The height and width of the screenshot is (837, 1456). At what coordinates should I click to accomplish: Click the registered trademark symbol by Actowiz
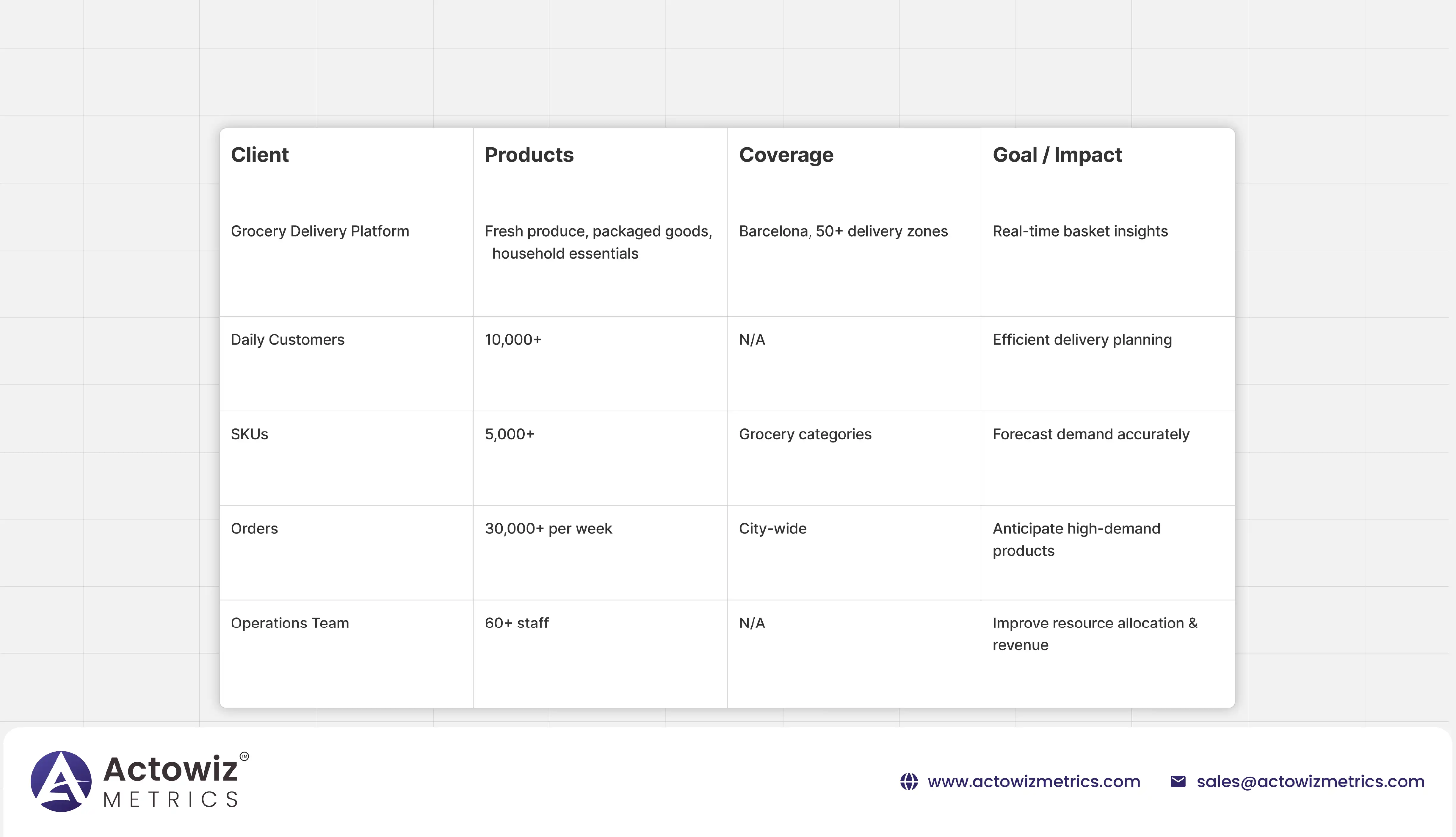244,757
